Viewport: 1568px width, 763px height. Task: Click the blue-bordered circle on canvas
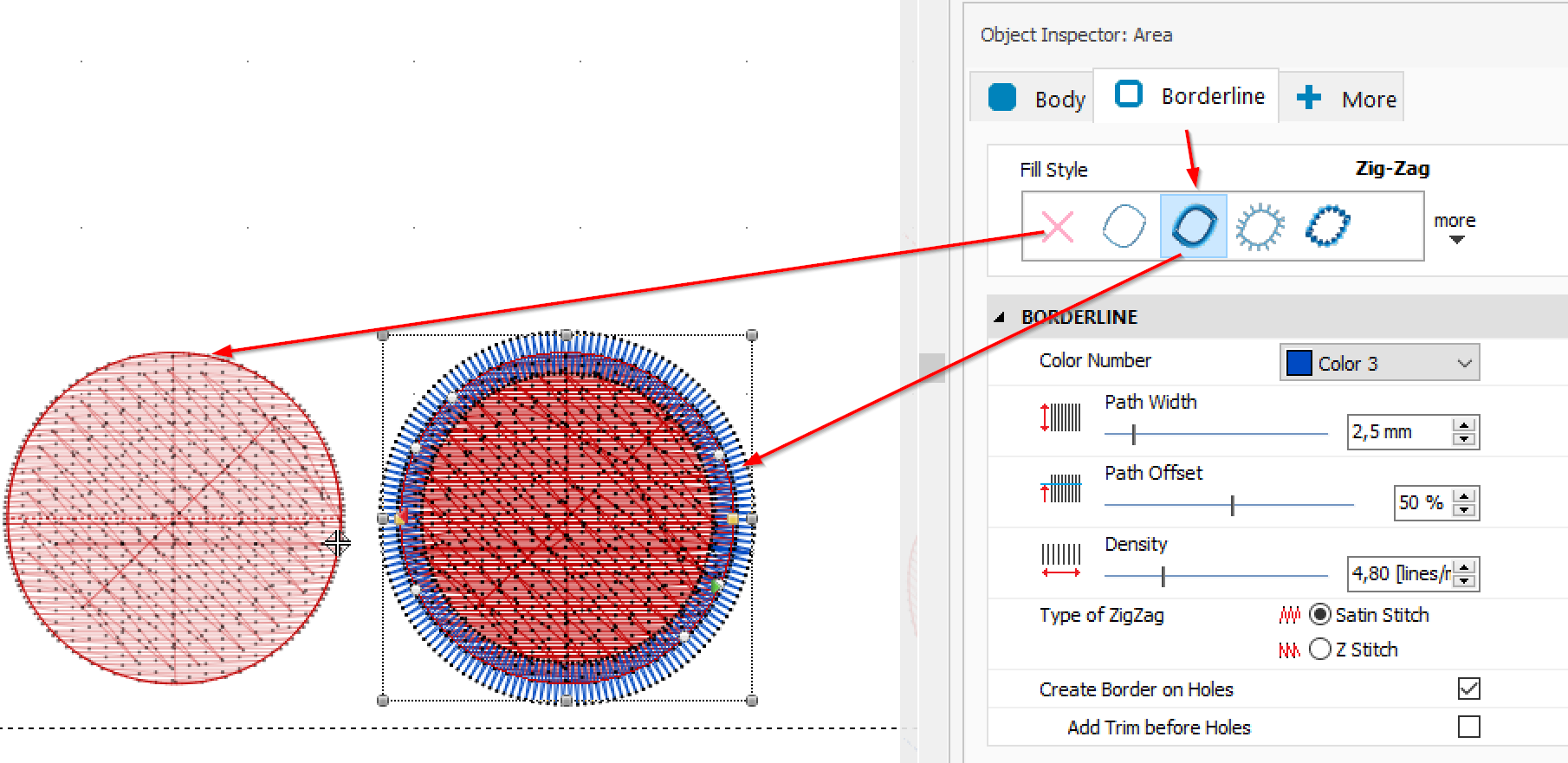click(x=567, y=518)
